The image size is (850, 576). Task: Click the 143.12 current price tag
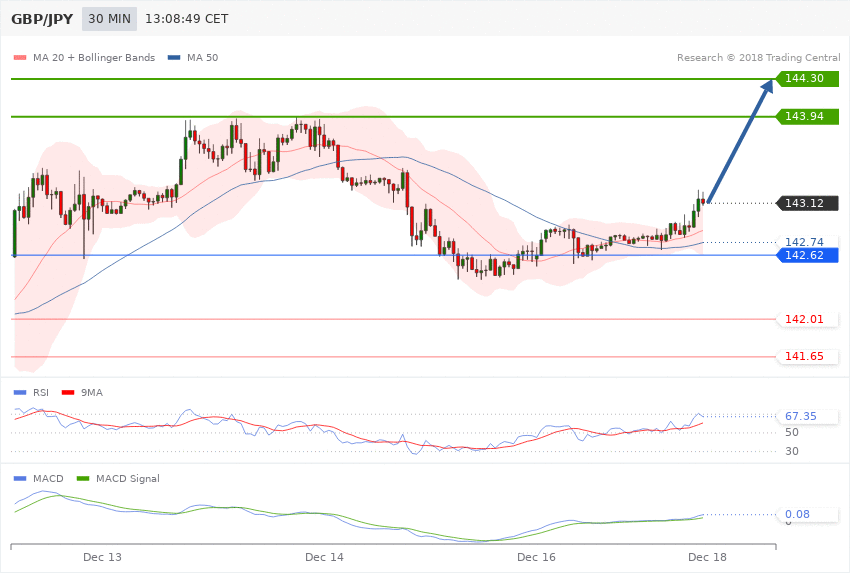(807, 203)
